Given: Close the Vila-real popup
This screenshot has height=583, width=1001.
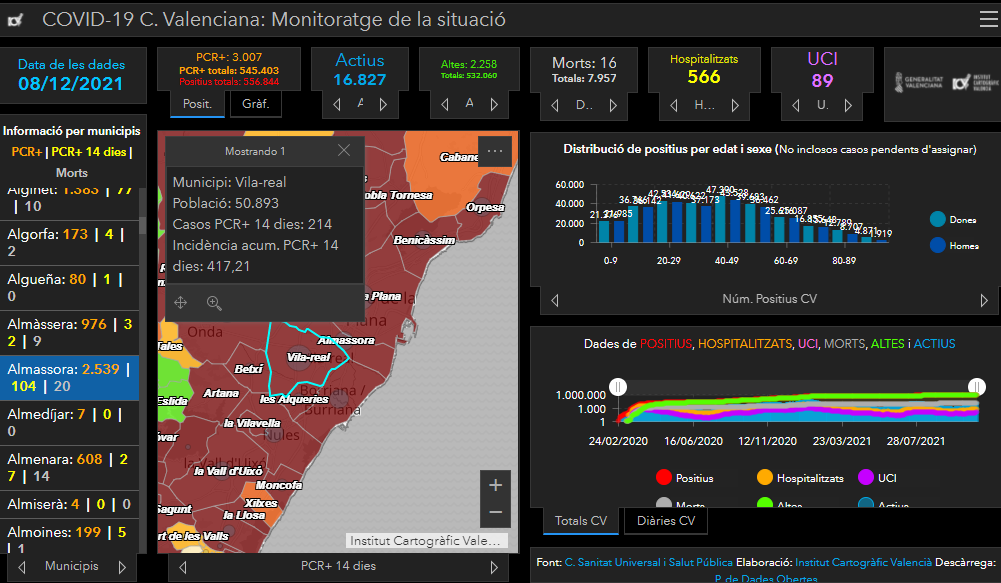Looking at the screenshot, I should (344, 151).
